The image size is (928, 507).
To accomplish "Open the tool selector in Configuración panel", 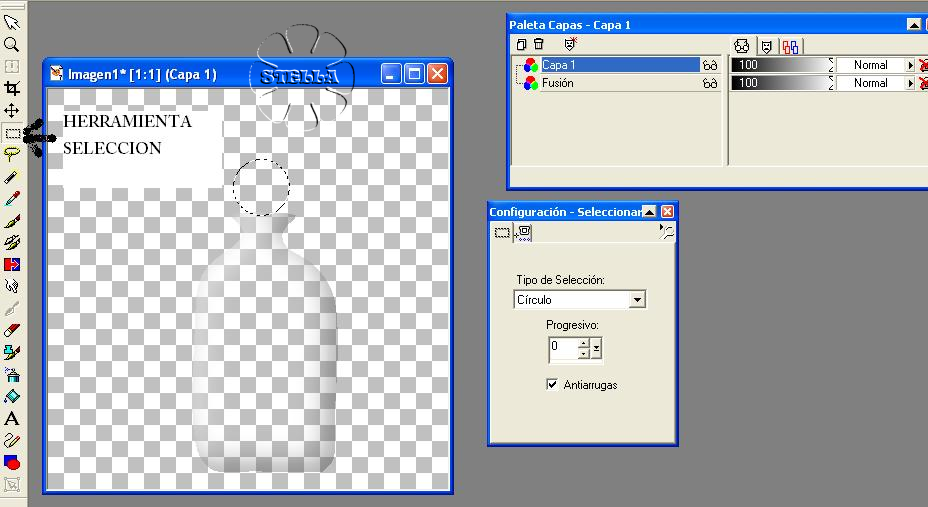I will (667, 232).
